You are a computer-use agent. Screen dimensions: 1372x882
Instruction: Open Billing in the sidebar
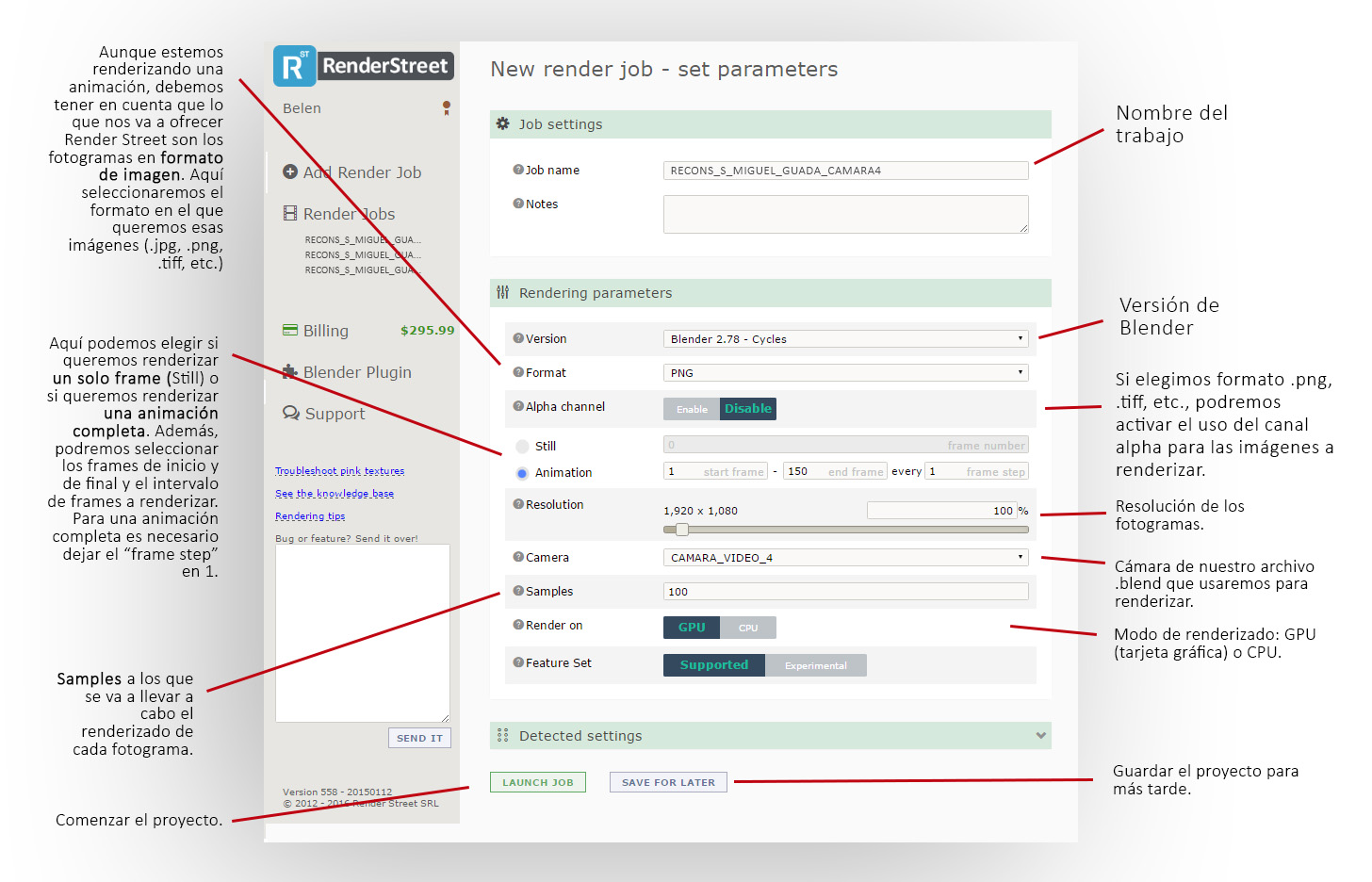coord(325,331)
